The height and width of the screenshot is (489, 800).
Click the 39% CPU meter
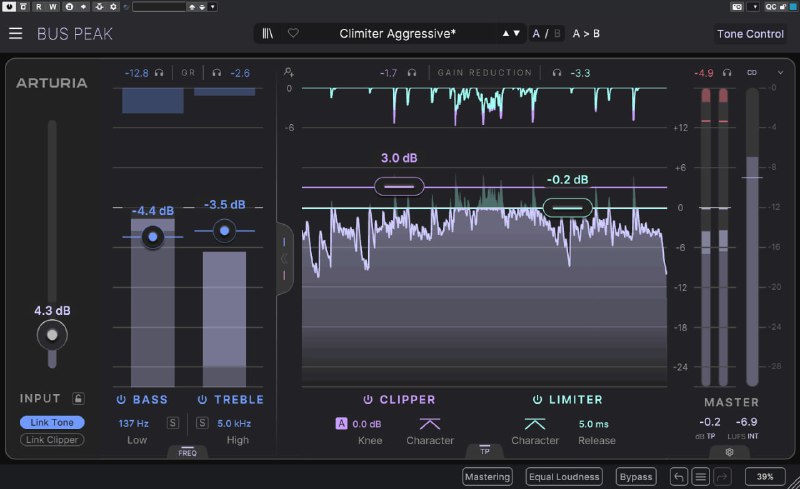coord(764,477)
